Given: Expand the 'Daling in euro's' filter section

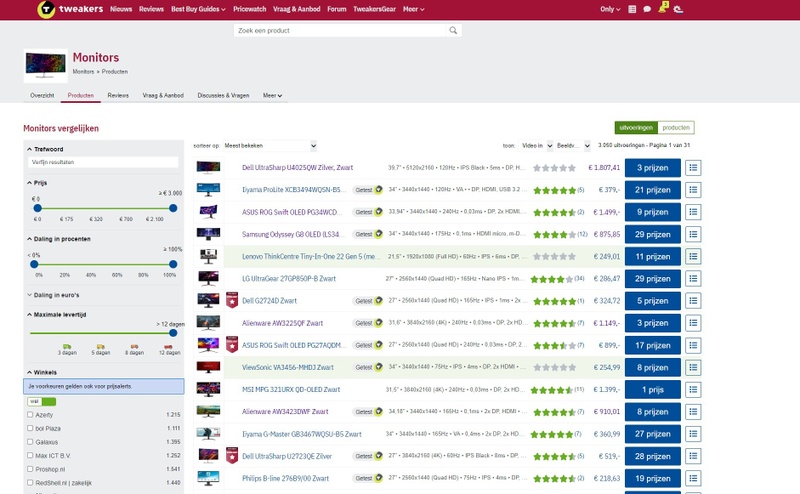Looking at the screenshot, I should (x=57, y=295).
